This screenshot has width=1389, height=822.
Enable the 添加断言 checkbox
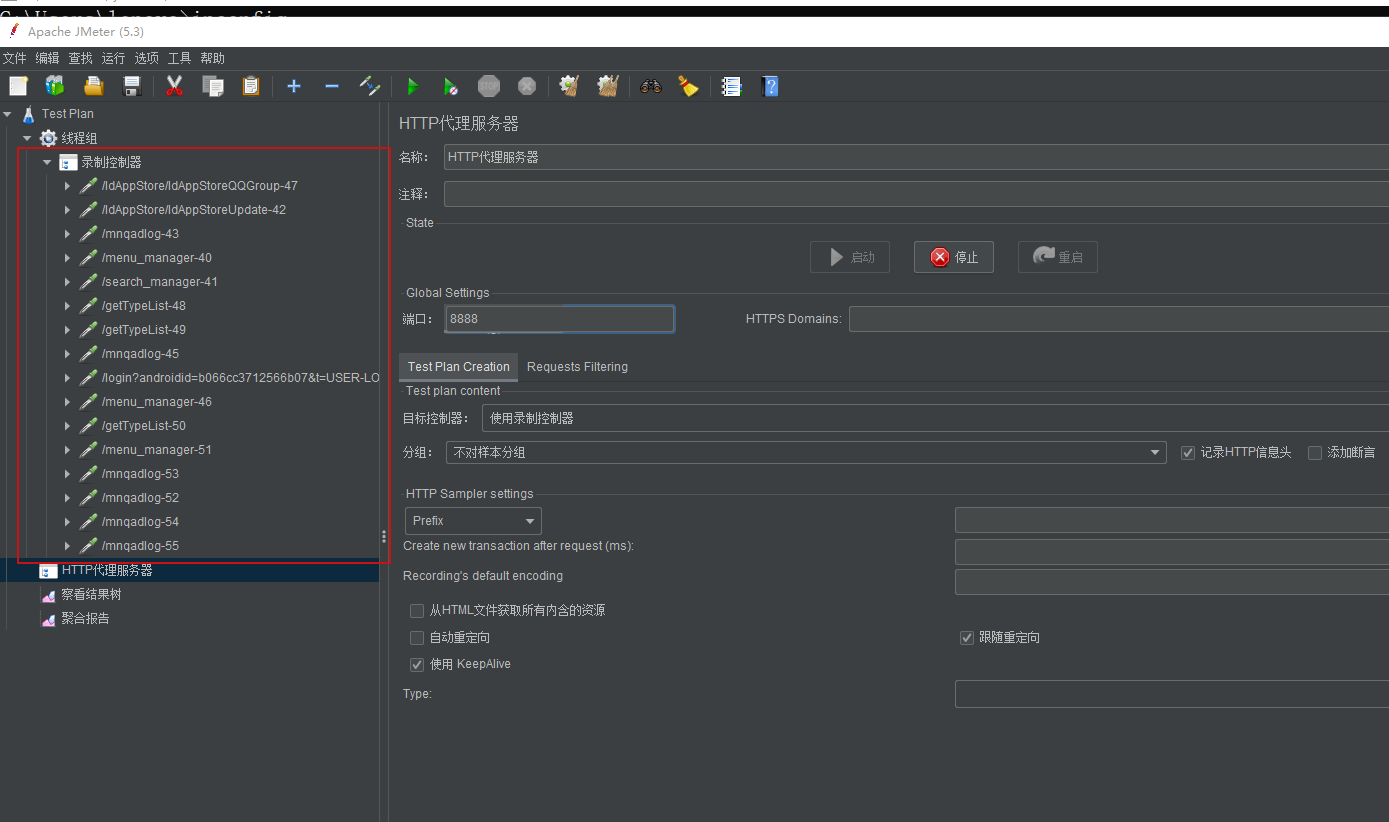(x=1315, y=453)
